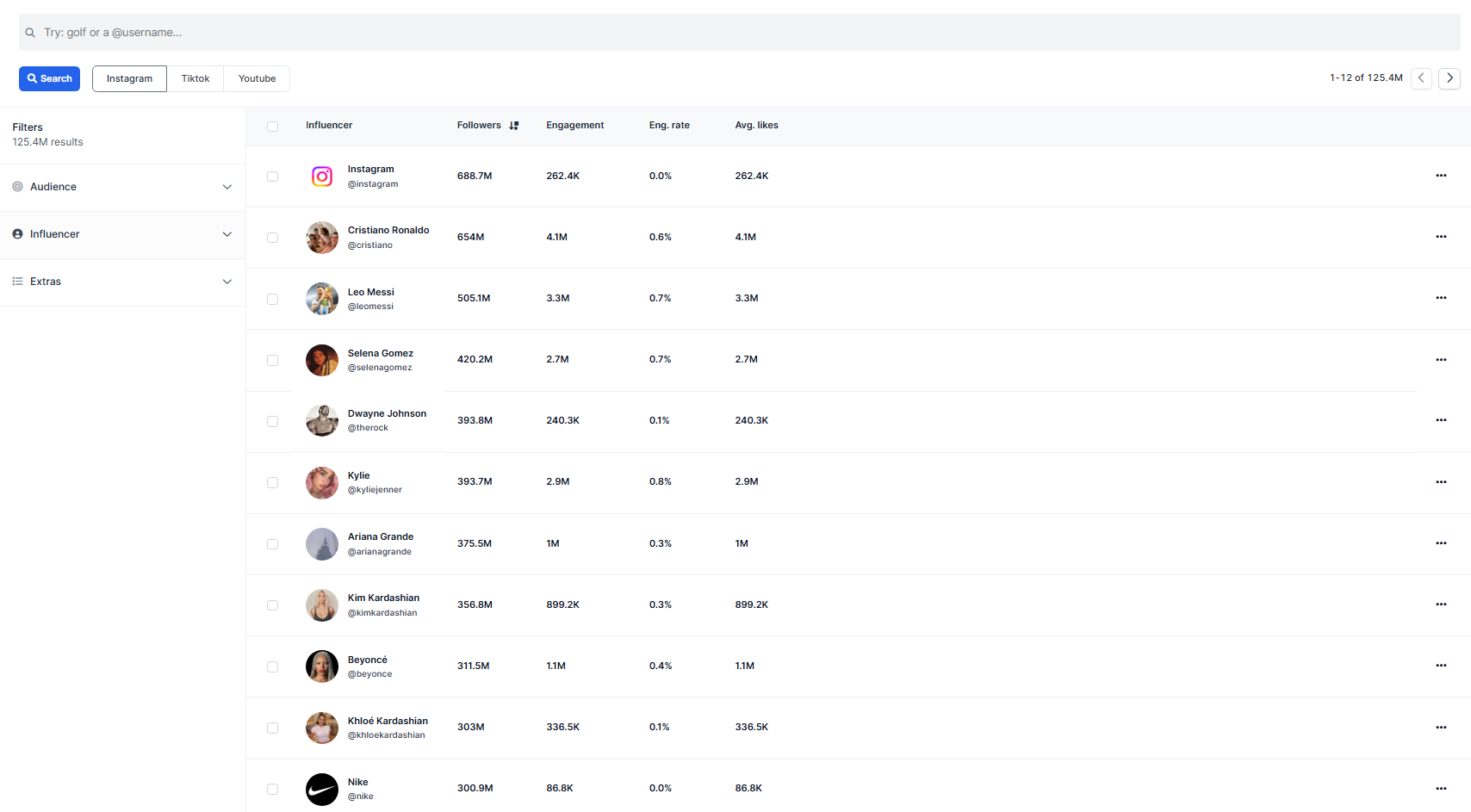The height and width of the screenshot is (812, 1471).
Task: Select the Selena Gomez row checkbox
Action: tap(272, 361)
